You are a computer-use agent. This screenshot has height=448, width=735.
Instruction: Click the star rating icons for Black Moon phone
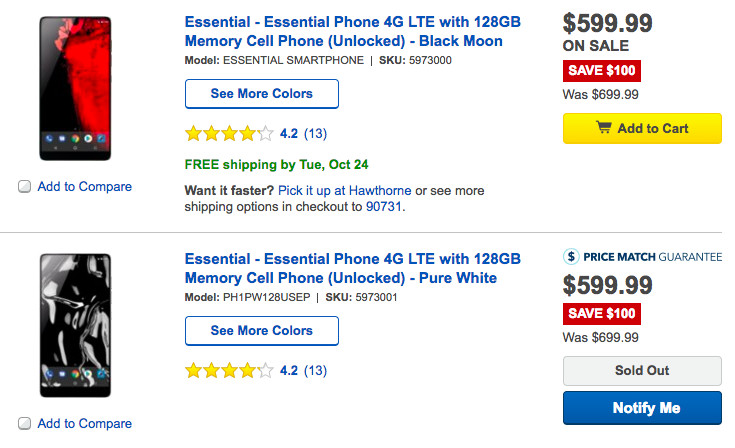pyautogui.click(x=228, y=132)
